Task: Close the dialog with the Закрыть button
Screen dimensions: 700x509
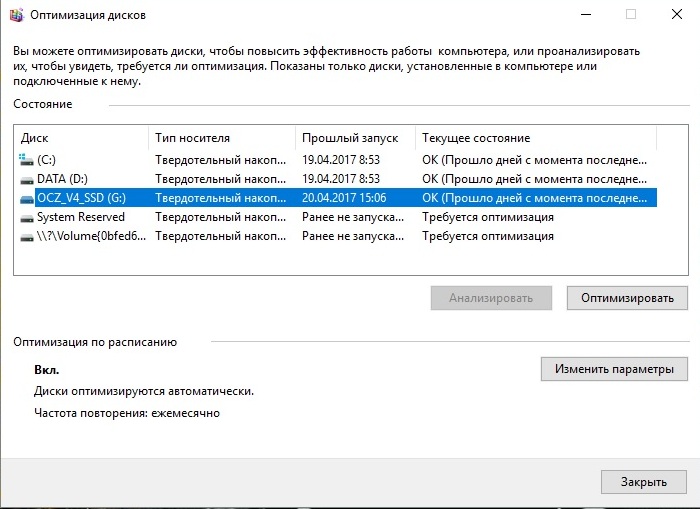Action: pos(643,482)
